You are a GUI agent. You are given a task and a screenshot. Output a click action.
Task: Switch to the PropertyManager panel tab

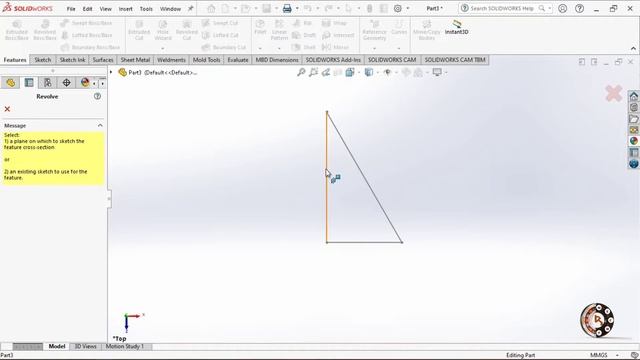(29, 83)
